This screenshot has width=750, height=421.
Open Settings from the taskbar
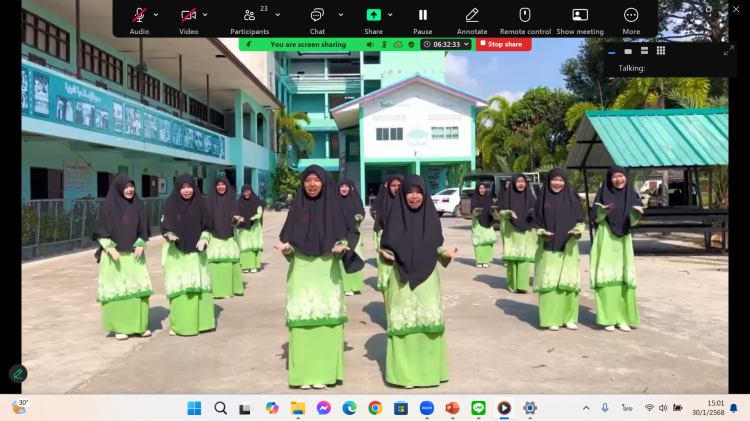[530, 408]
